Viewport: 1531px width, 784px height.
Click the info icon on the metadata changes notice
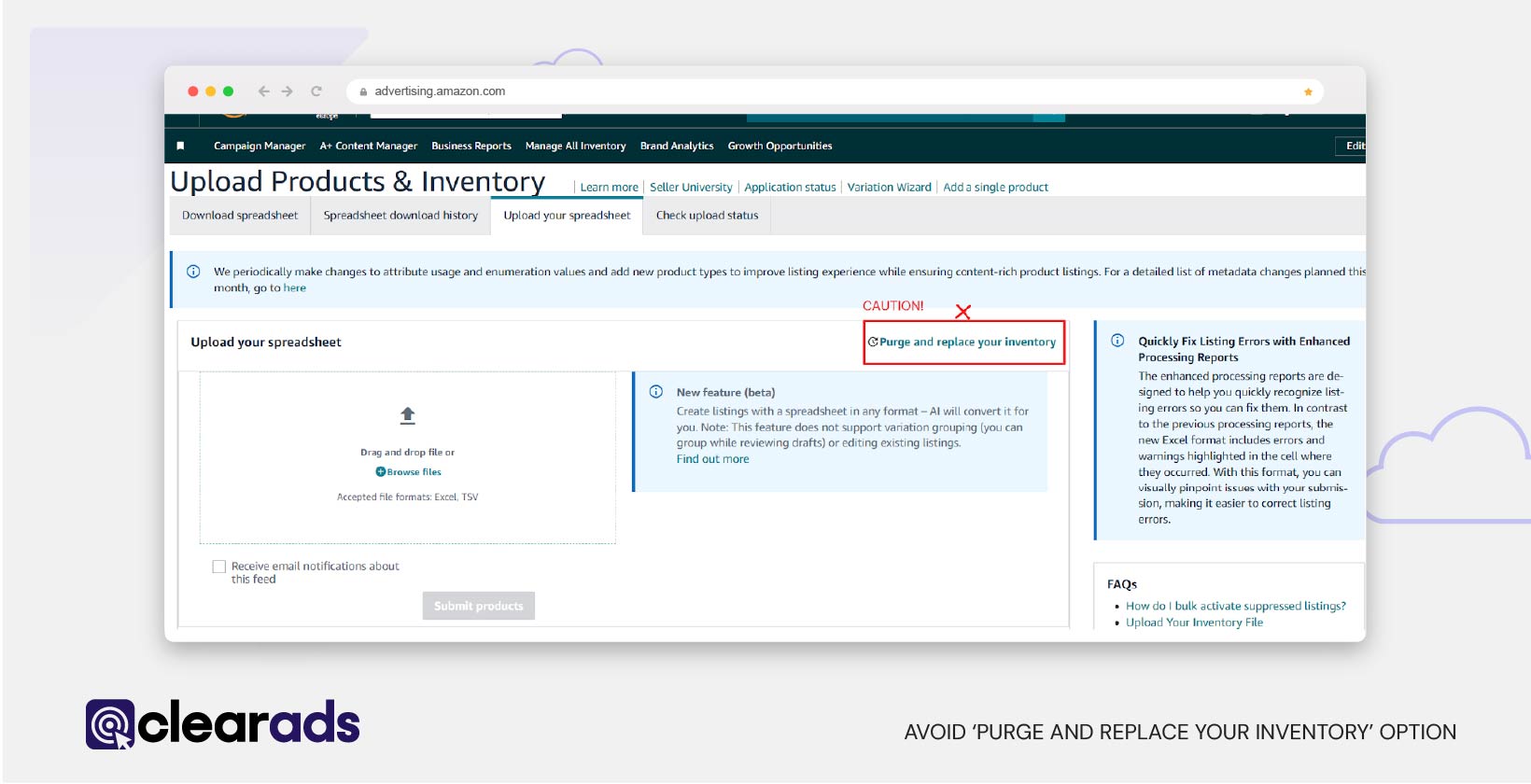coord(193,272)
